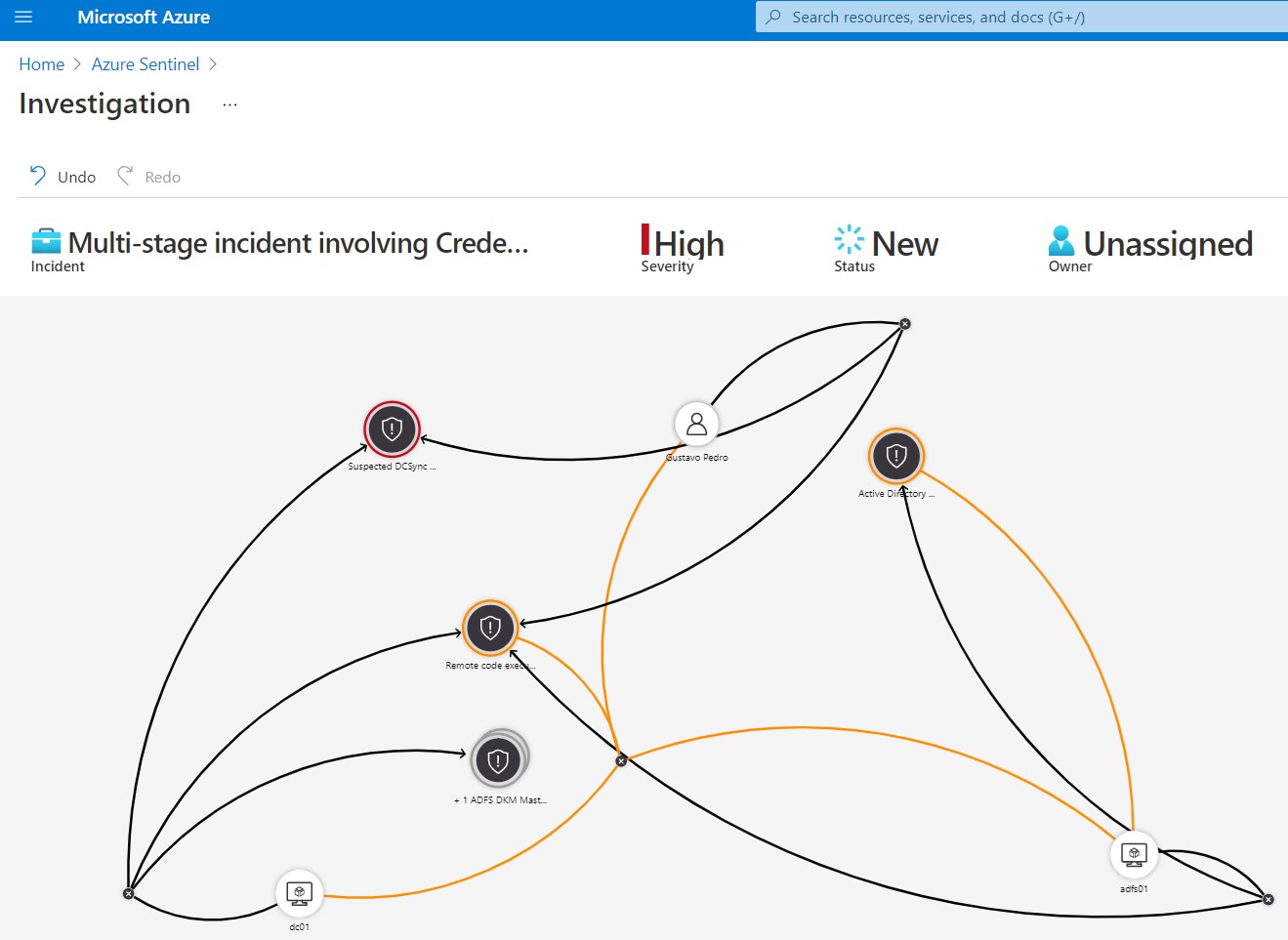This screenshot has height=940, width=1288.
Task: Click the Redo button
Action: point(149,177)
